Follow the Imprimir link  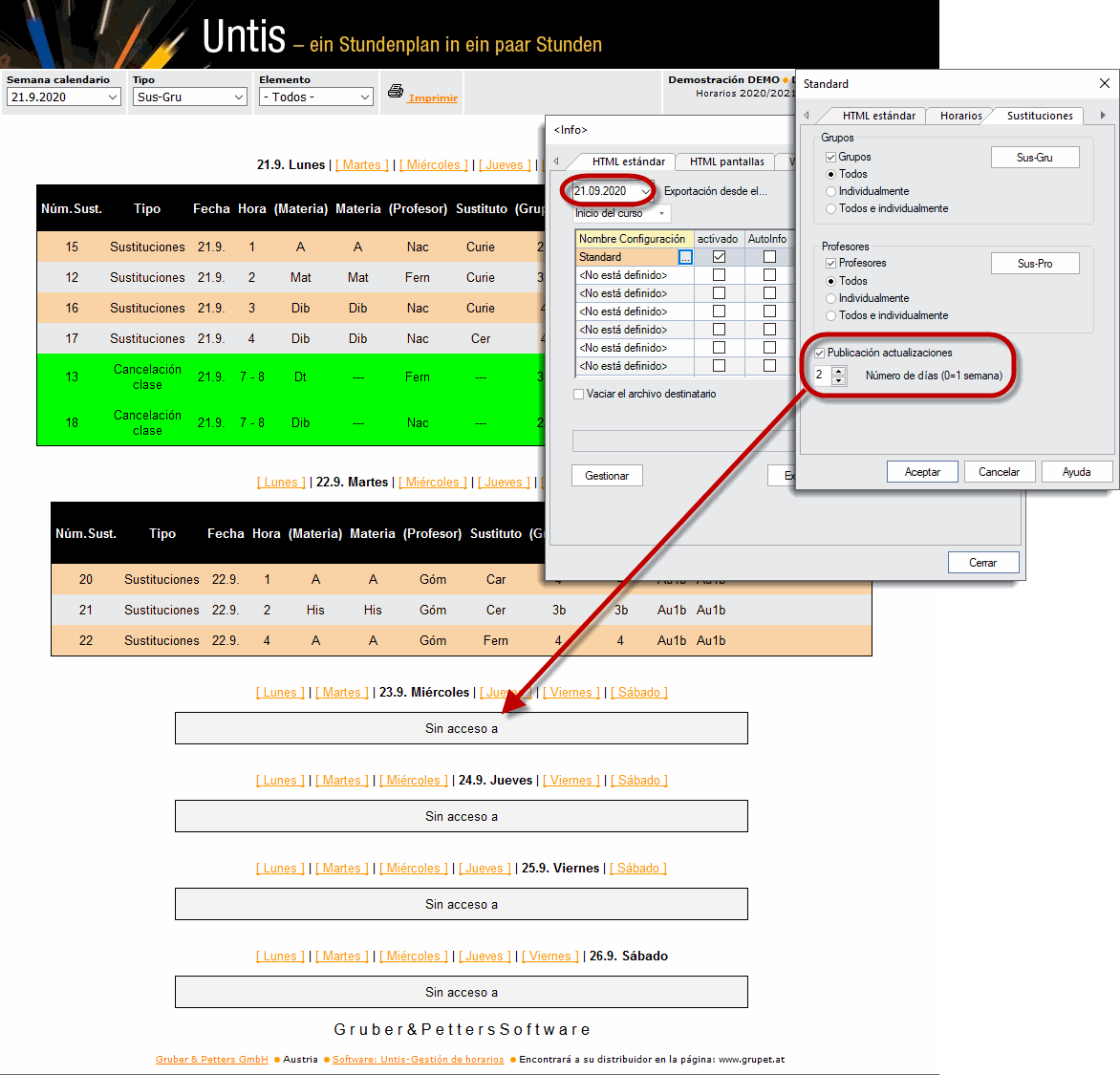click(x=433, y=97)
